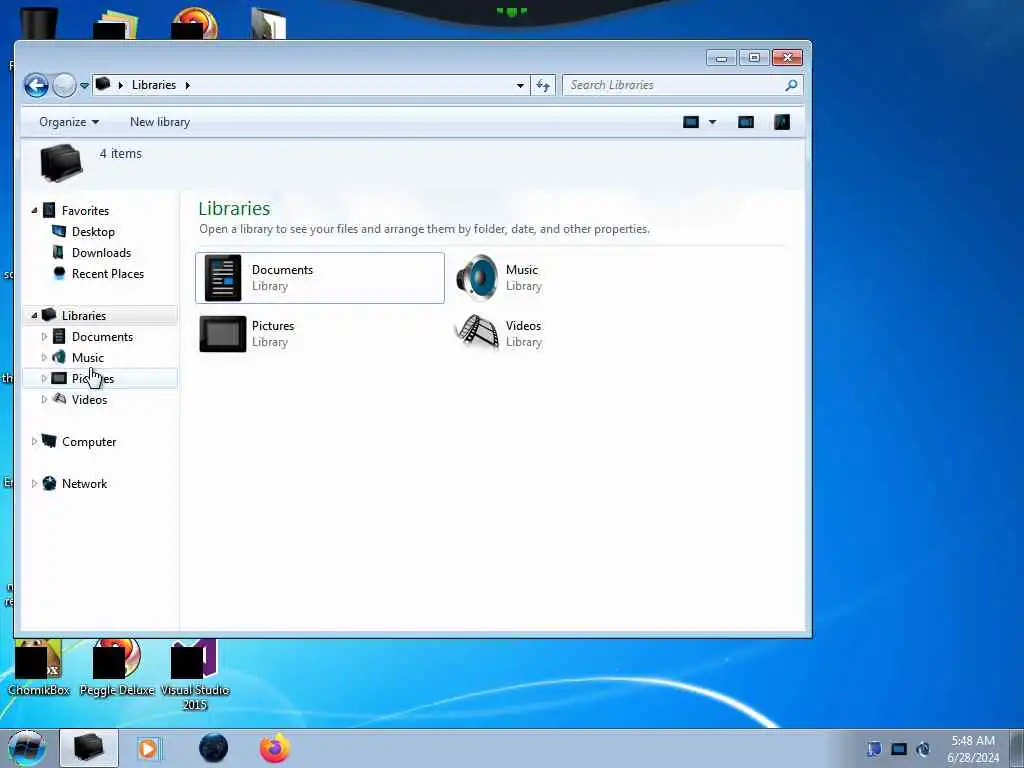Viewport: 1024px width, 768px height.
Task: Click the details pane library icon
Action: point(61,163)
